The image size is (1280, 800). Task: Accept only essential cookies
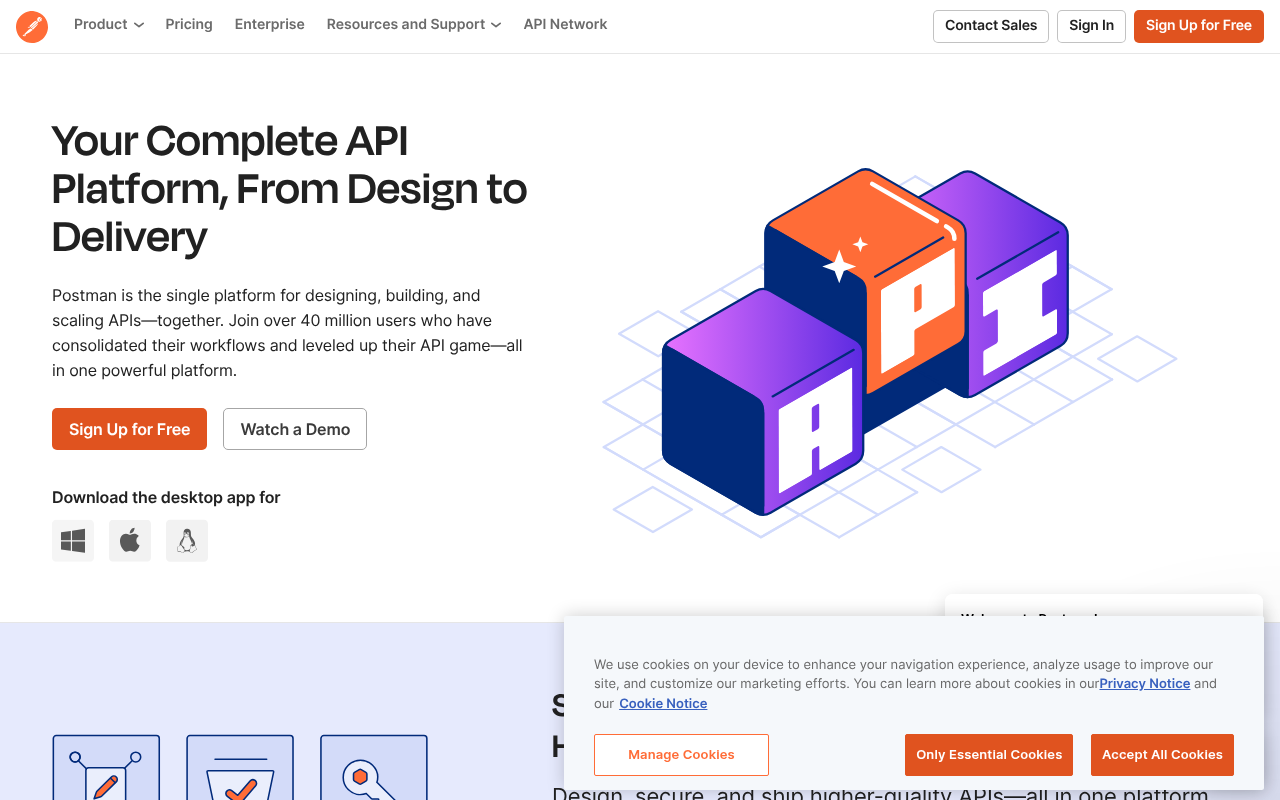coord(988,754)
